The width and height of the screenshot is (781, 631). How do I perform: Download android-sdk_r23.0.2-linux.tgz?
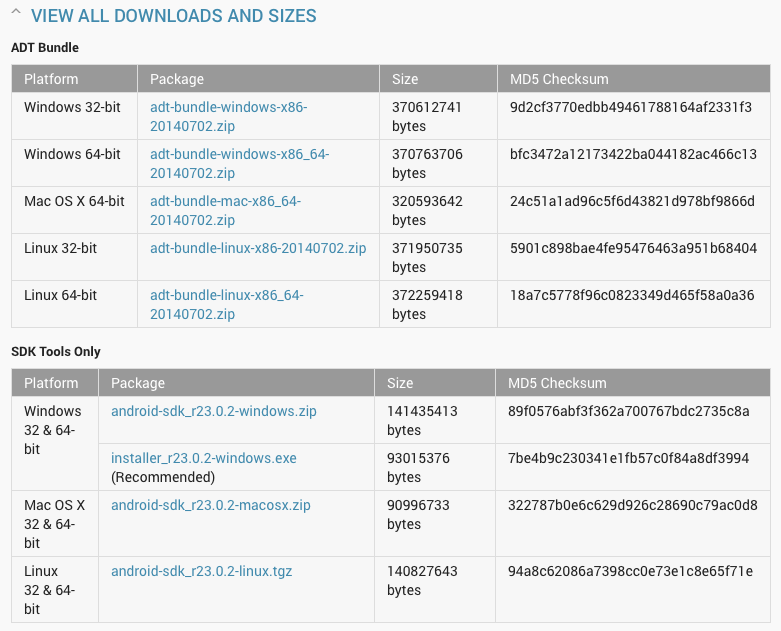[201, 571]
